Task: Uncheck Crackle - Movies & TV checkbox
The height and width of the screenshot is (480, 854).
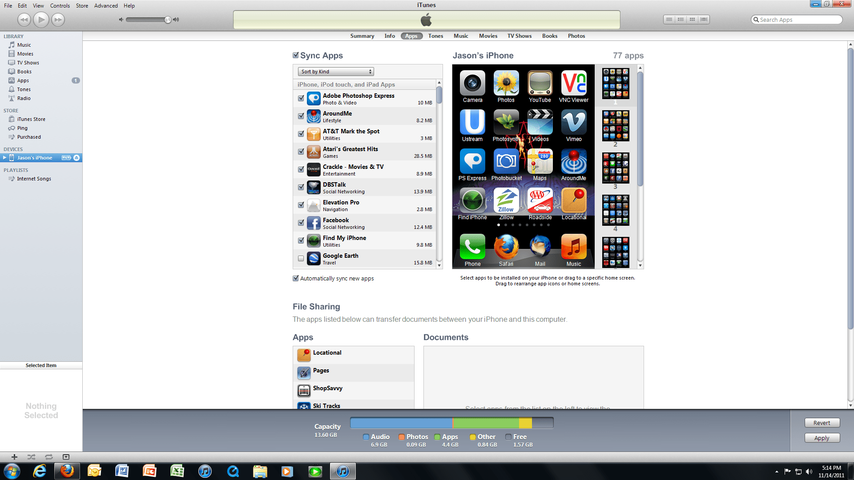Action: coord(301,169)
